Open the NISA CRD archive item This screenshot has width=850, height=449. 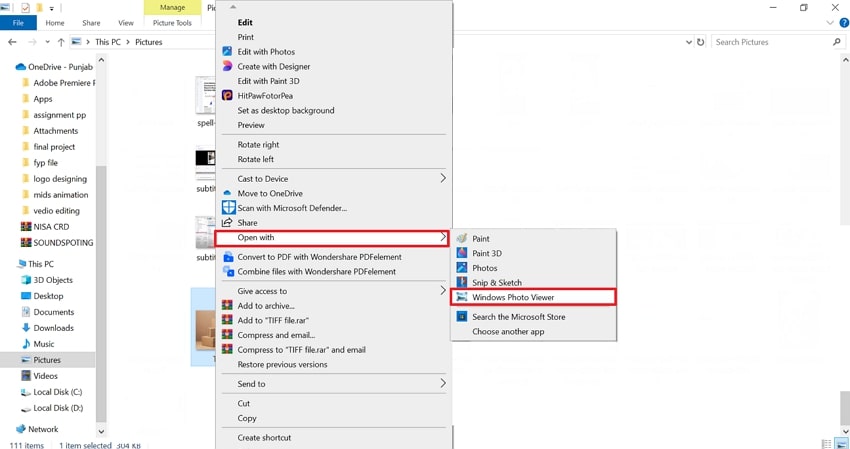(x=51, y=227)
